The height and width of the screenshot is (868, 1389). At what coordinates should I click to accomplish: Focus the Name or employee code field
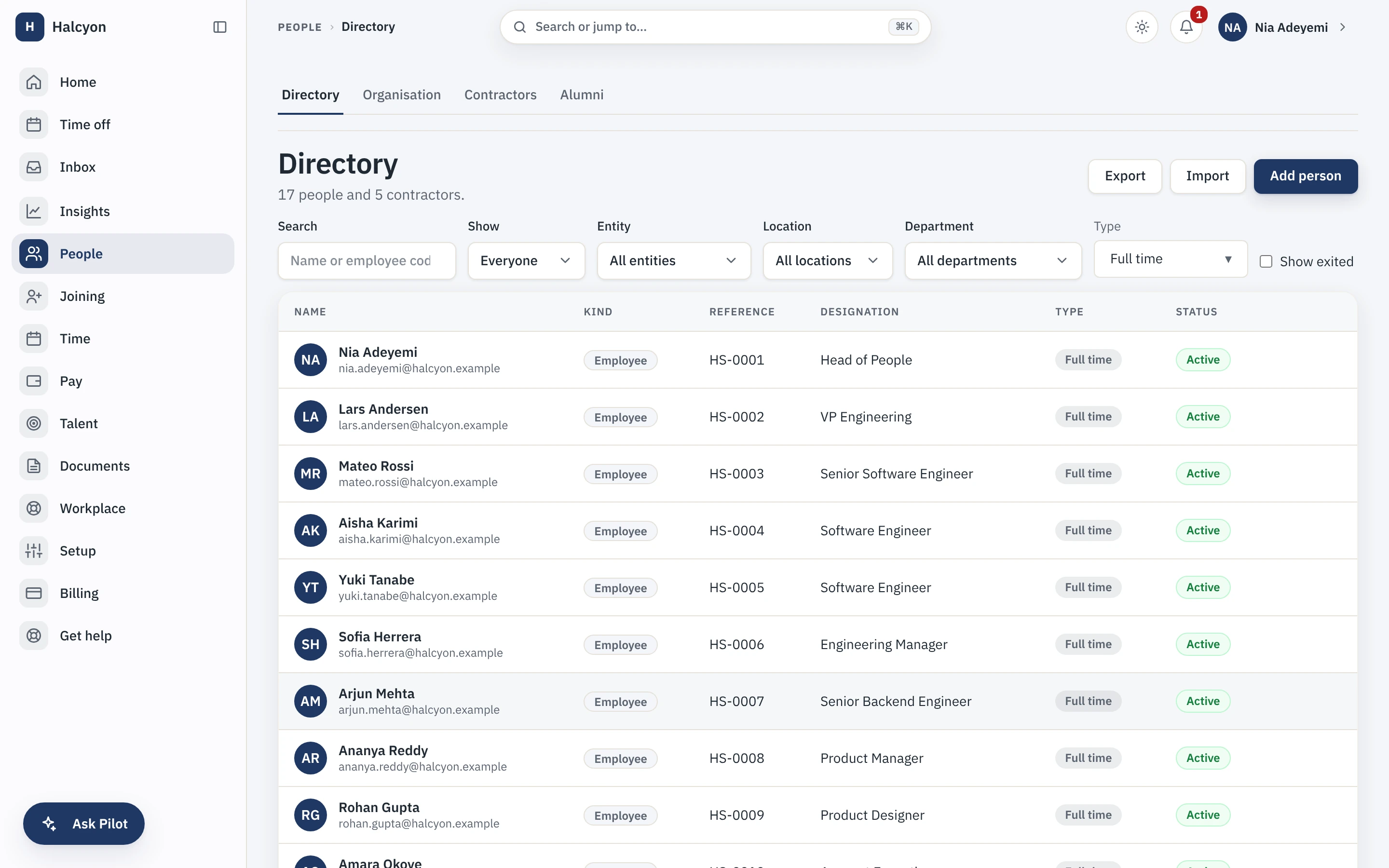[x=367, y=260]
